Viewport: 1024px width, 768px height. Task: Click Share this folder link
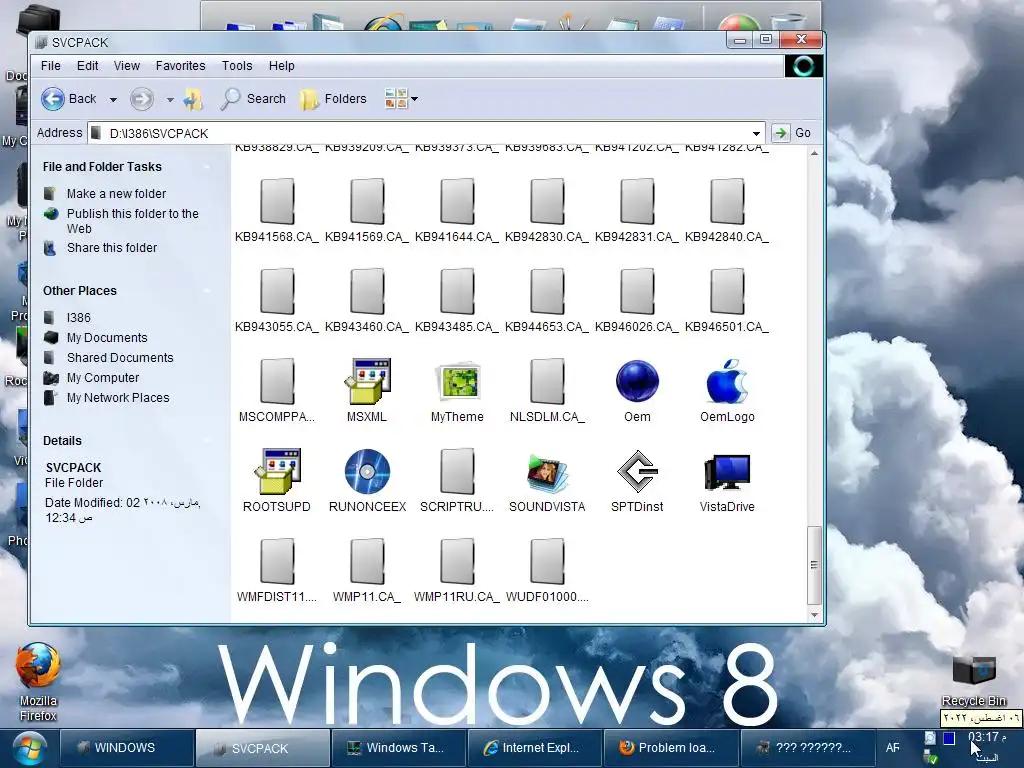112,248
